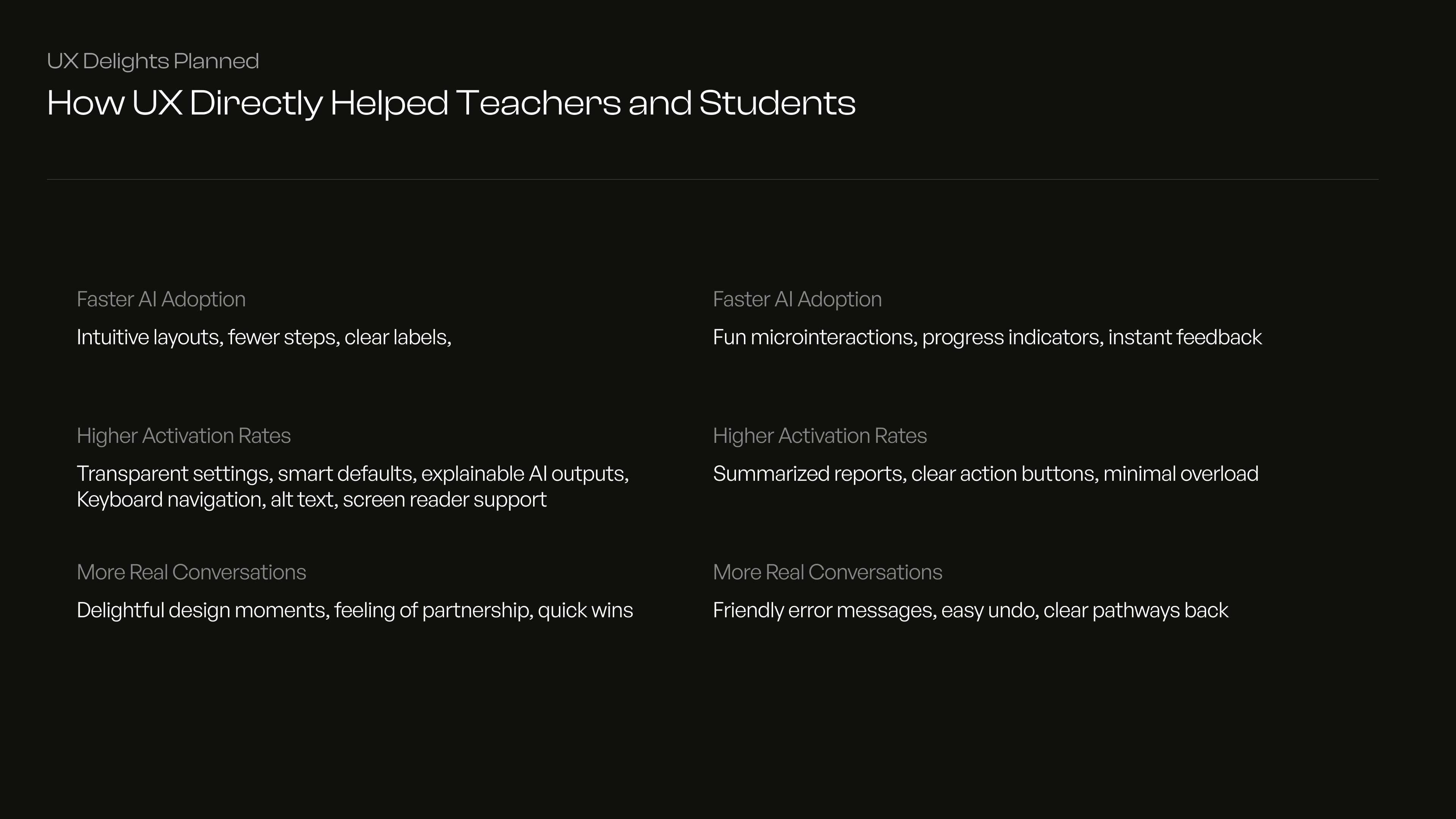Screen dimensions: 1456x819
Task: Click the right 'Faster AI Adoption' heading
Action: pos(797,300)
